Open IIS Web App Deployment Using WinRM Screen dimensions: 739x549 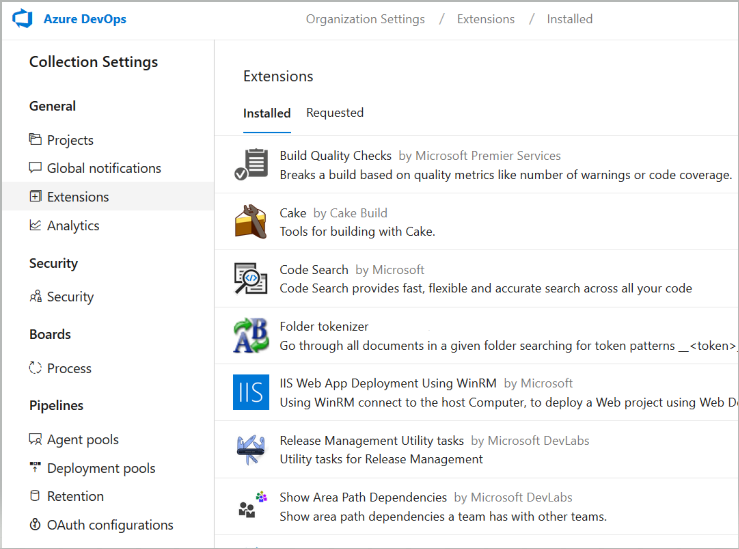coord(388,383)
